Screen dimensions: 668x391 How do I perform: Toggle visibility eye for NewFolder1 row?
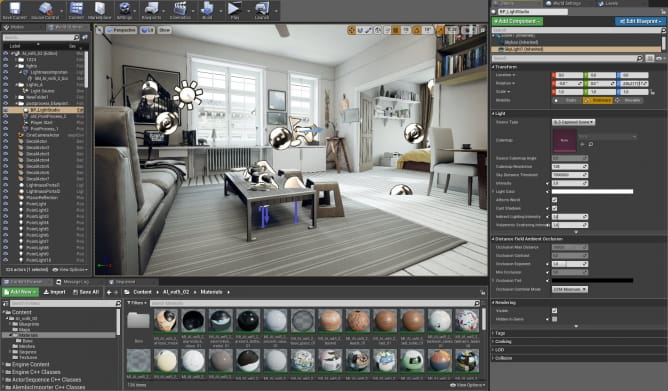6,97
